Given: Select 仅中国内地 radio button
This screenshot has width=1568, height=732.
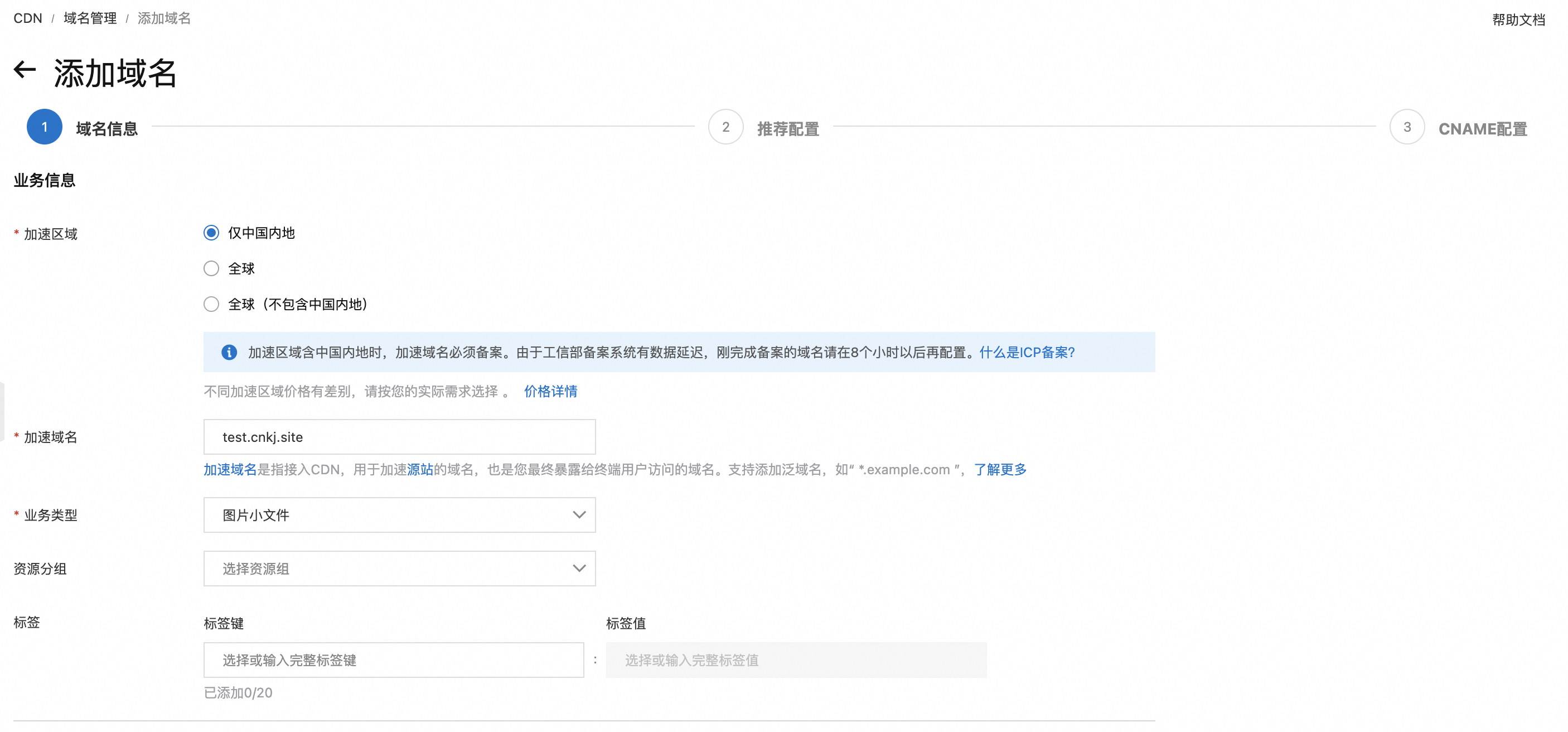Looking at the screenshot, I should pyautogui.click(x=211, y=233).
